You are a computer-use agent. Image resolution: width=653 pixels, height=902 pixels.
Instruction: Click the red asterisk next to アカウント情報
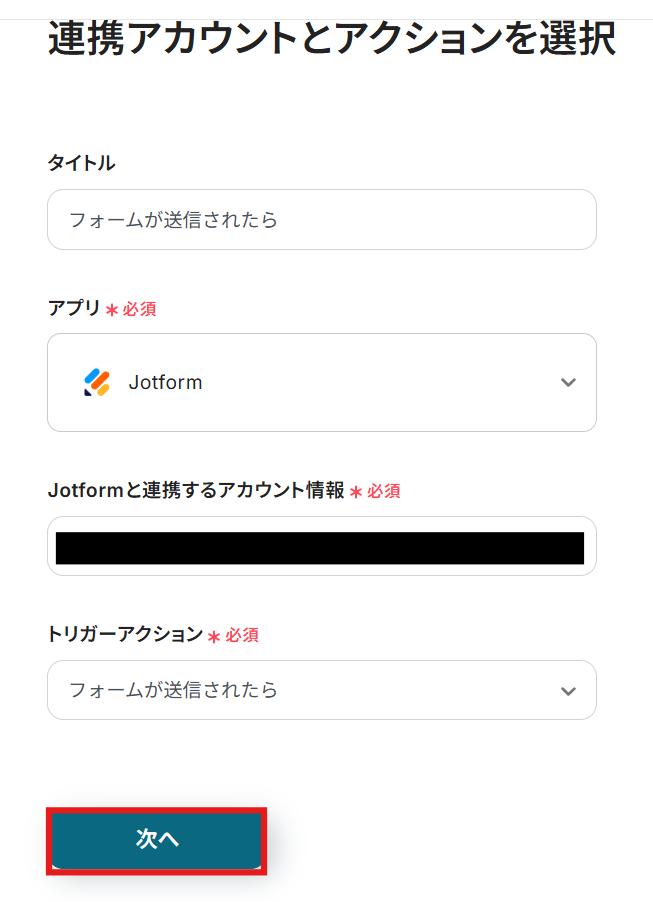(x=355, y=492)
